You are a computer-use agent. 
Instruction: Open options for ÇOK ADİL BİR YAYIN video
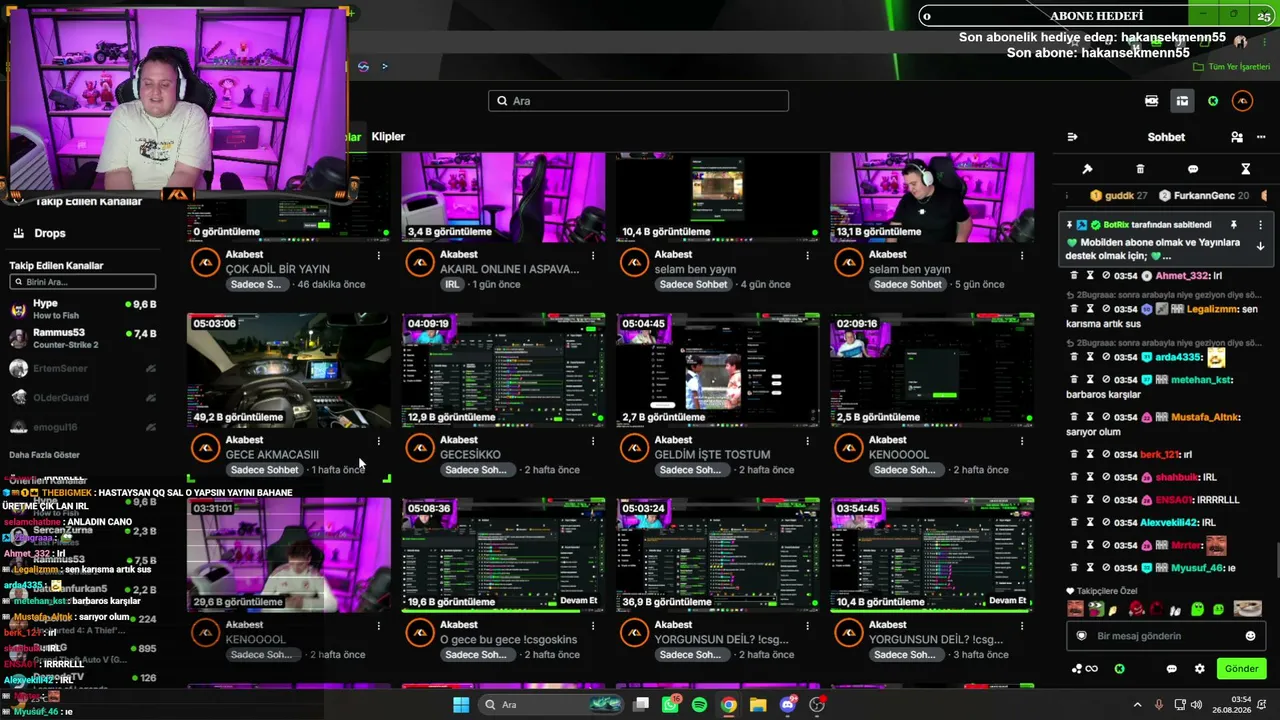378,255
